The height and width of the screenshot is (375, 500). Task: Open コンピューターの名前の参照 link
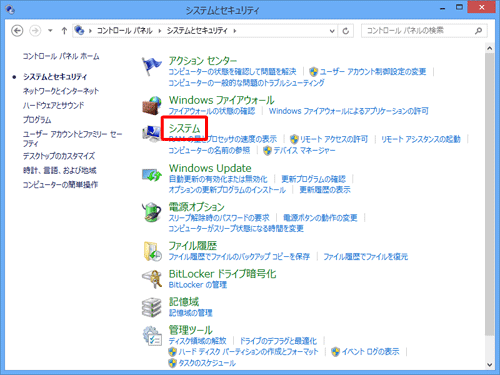(x=209, y=151)
